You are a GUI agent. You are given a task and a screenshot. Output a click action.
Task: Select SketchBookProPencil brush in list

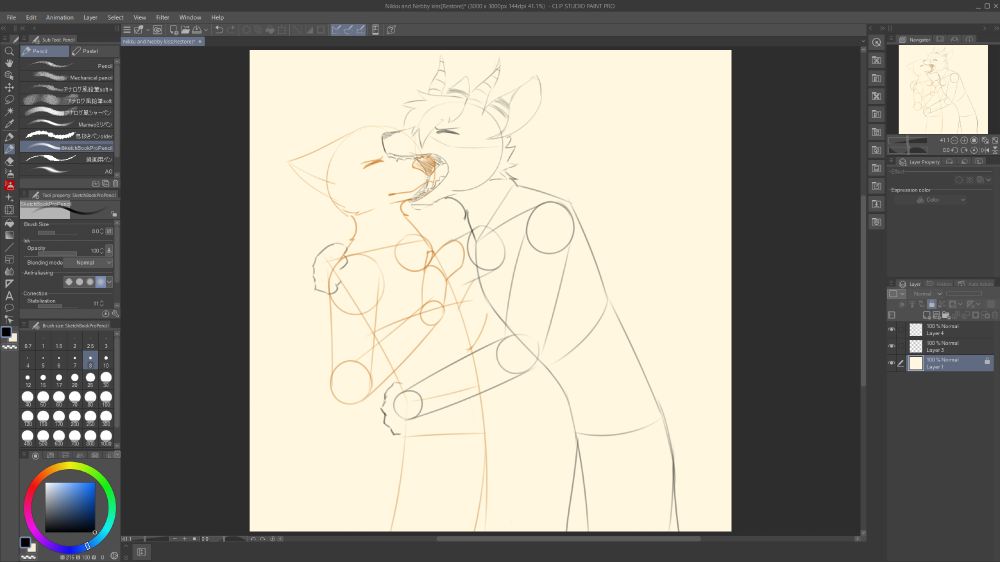click(67, 147)
